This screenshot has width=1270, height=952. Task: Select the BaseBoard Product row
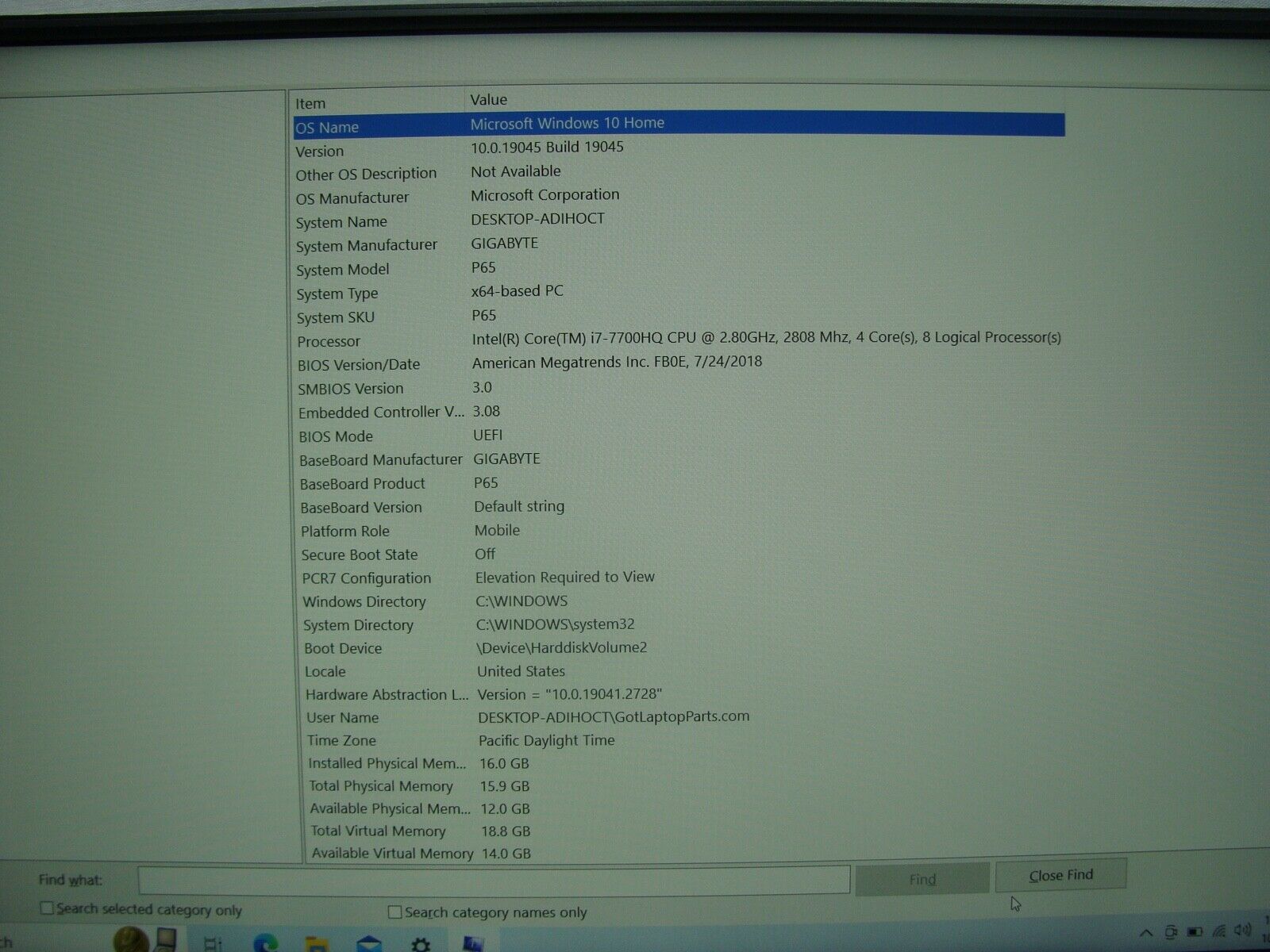tap(680, 483)
